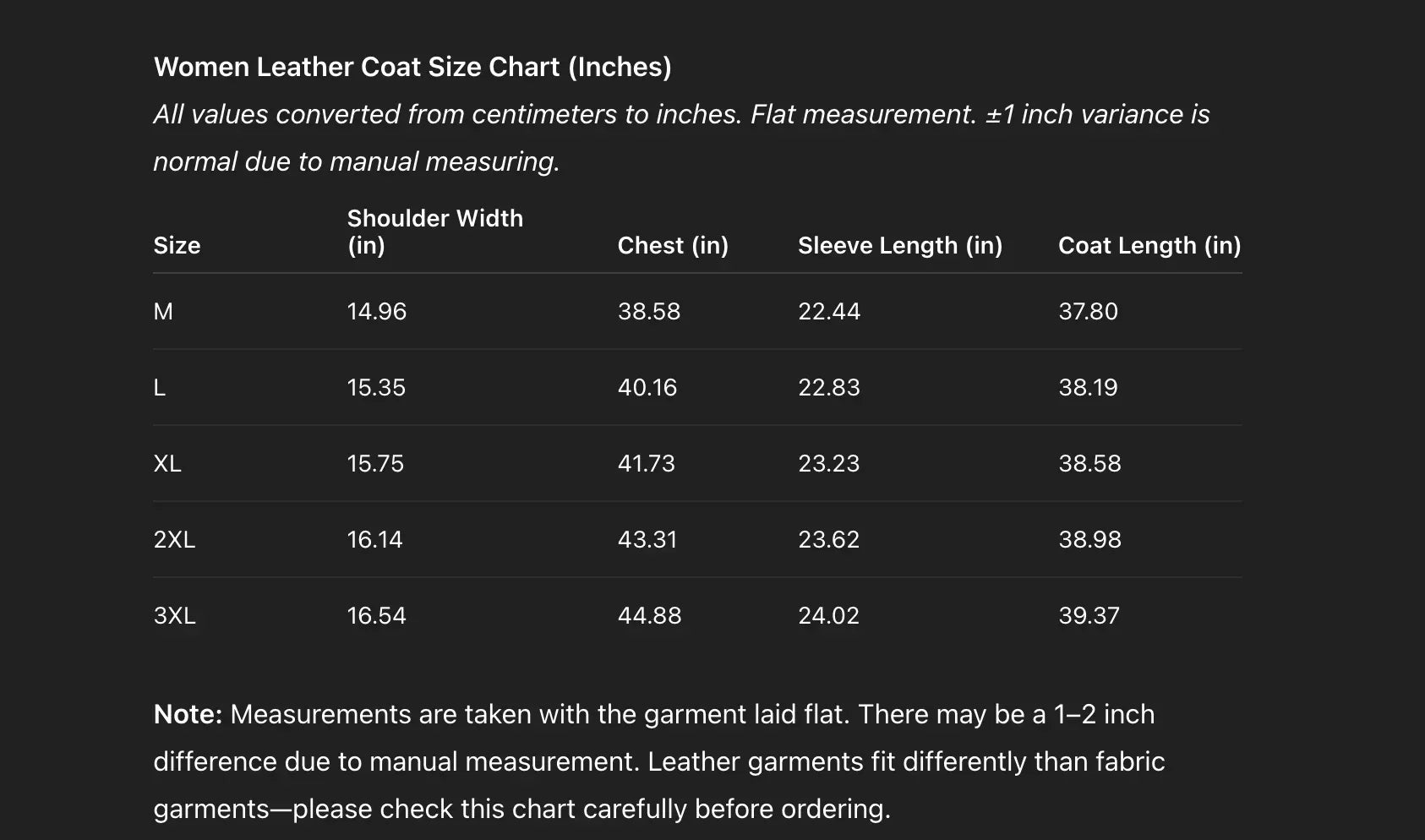The image size is (1425, 840).
Task: Click the Sleeve Length (in) column header
Action: click(900, 245)
